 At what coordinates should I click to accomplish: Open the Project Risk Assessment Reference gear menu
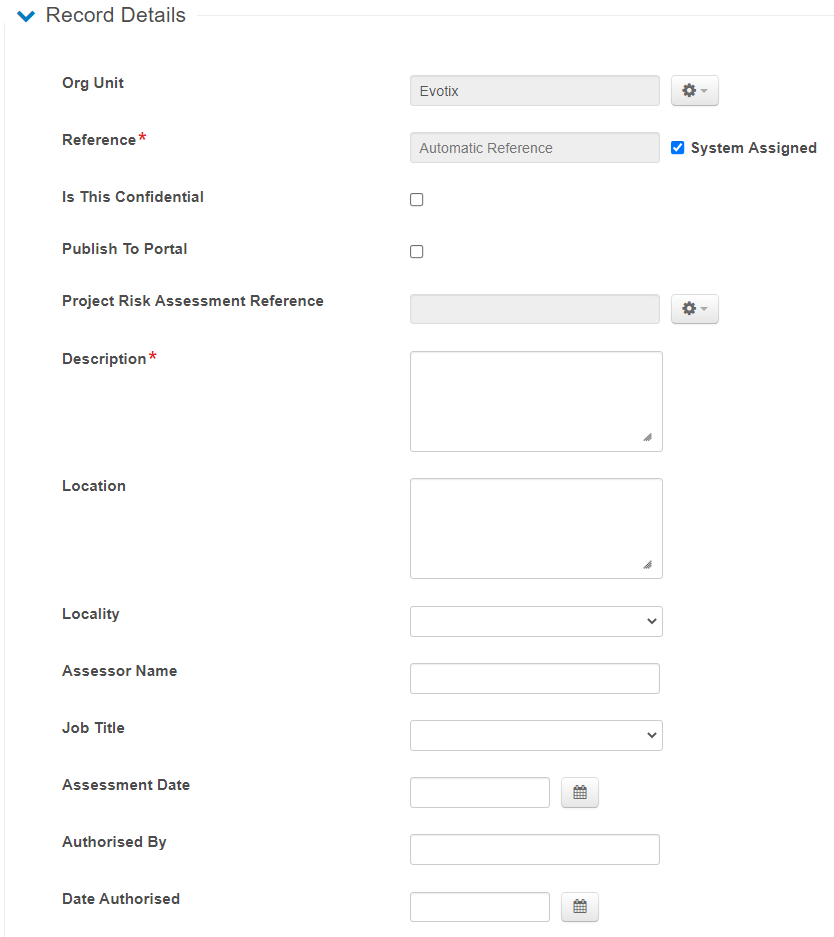click(694, 309)
